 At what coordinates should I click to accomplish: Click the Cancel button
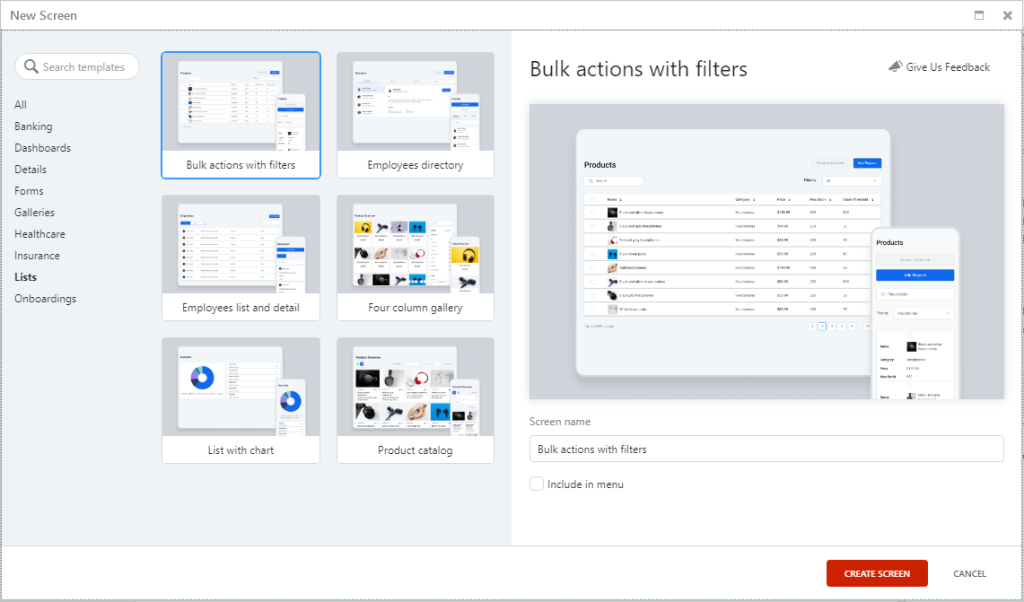coord(969,574)
